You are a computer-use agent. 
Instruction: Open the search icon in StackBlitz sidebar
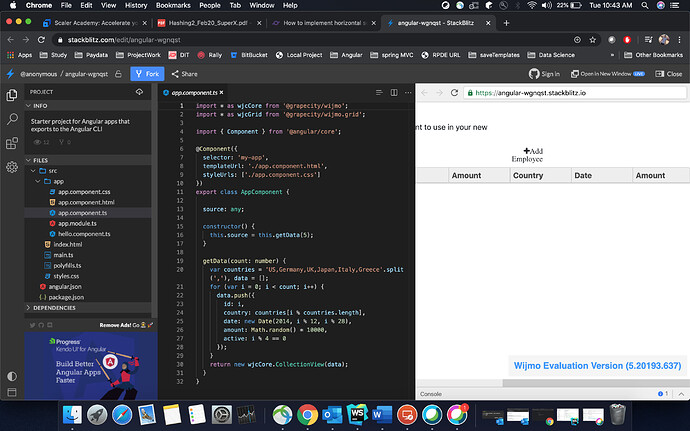tap(12, 119)
